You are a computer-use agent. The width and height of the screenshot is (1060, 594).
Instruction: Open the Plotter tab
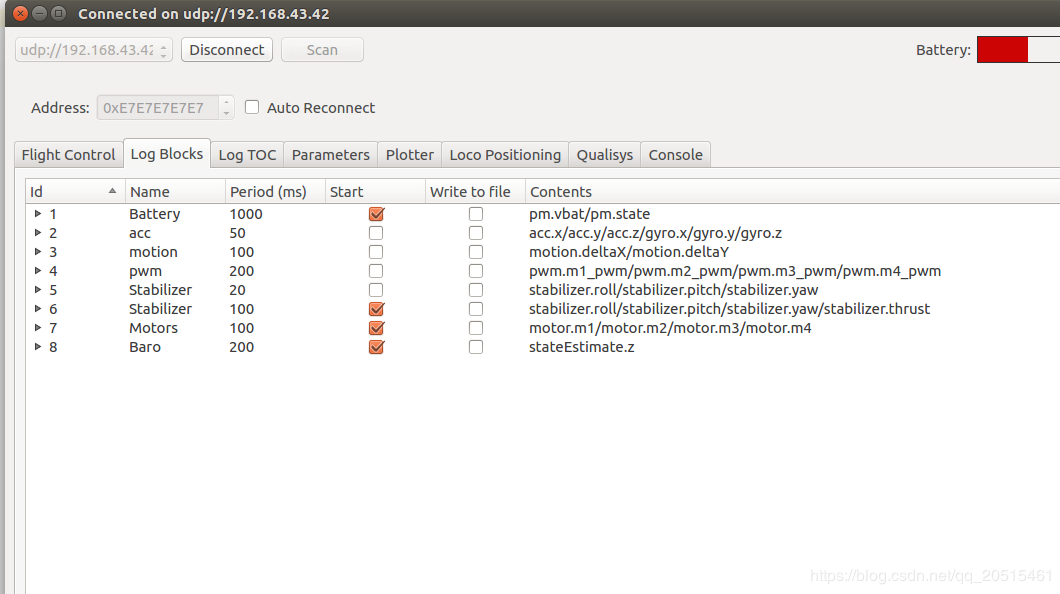(x=409, y=154)
